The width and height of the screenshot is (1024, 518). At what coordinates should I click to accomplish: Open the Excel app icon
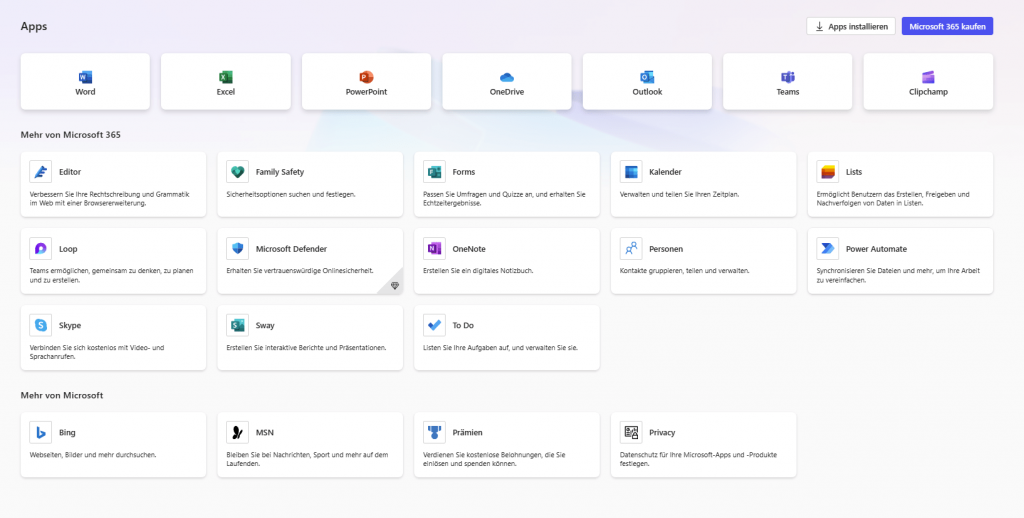(x=225, y=77)
